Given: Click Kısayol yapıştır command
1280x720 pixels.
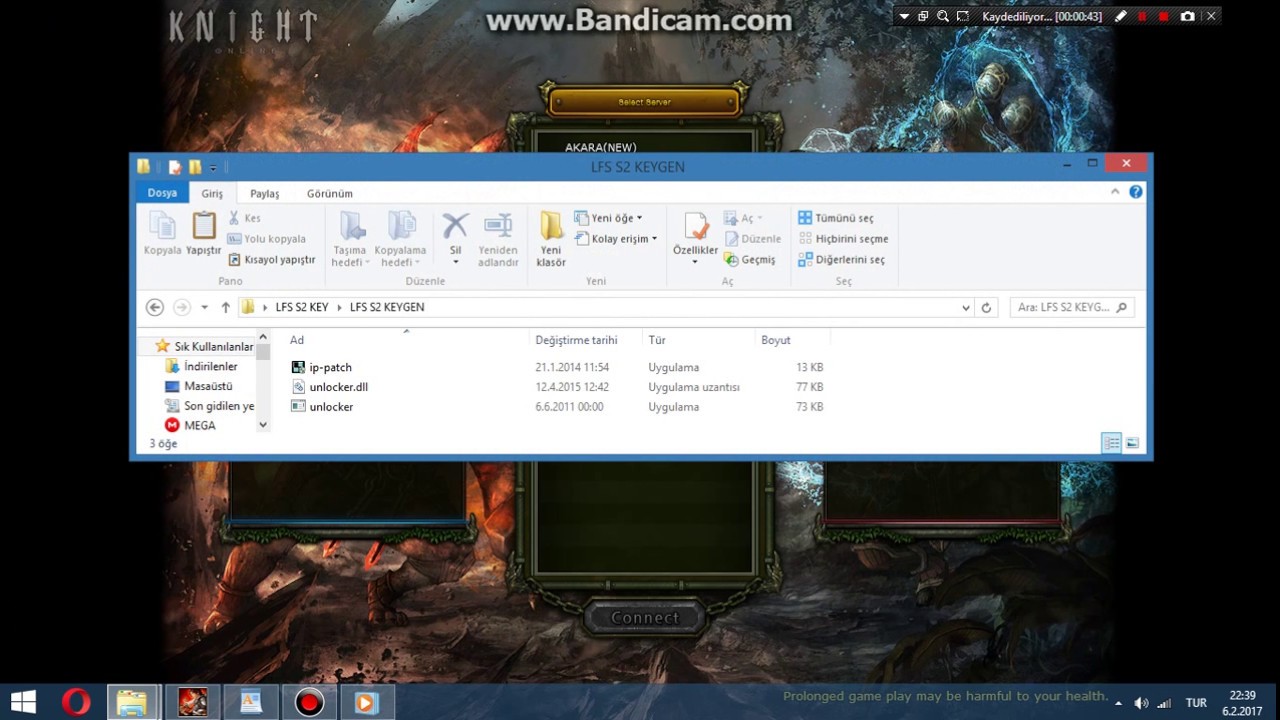Looking at the screenshot, I should coord(271,260).
